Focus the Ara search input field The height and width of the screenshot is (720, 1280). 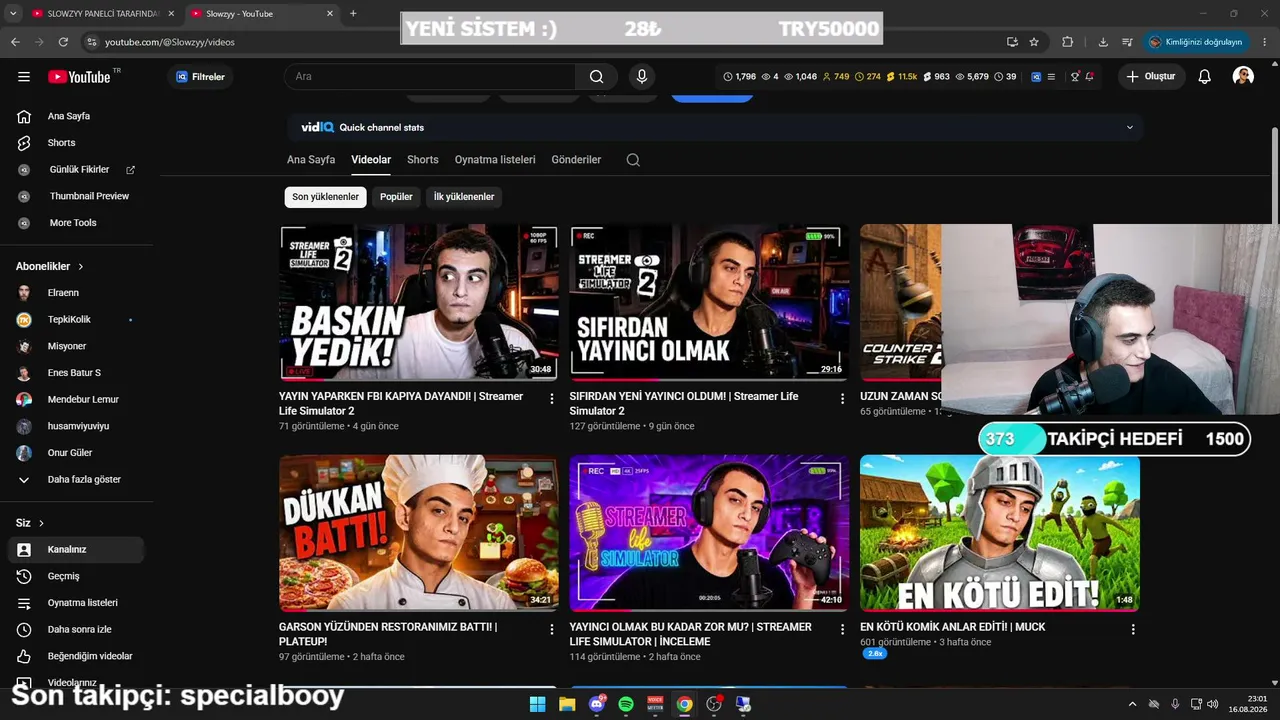[x=430, y=77]
